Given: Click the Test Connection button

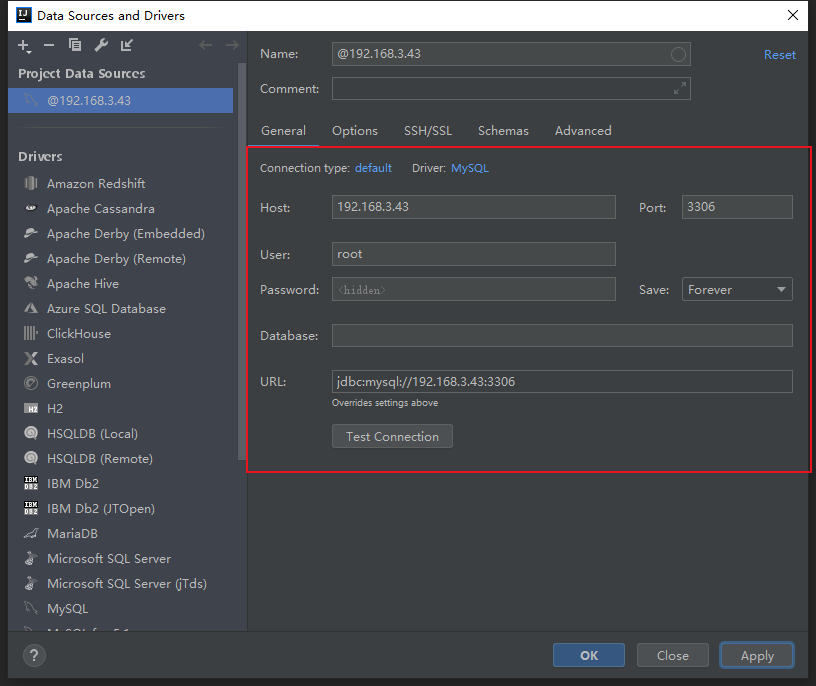Looking at the screenshot, I should click(x=392, y=436).
